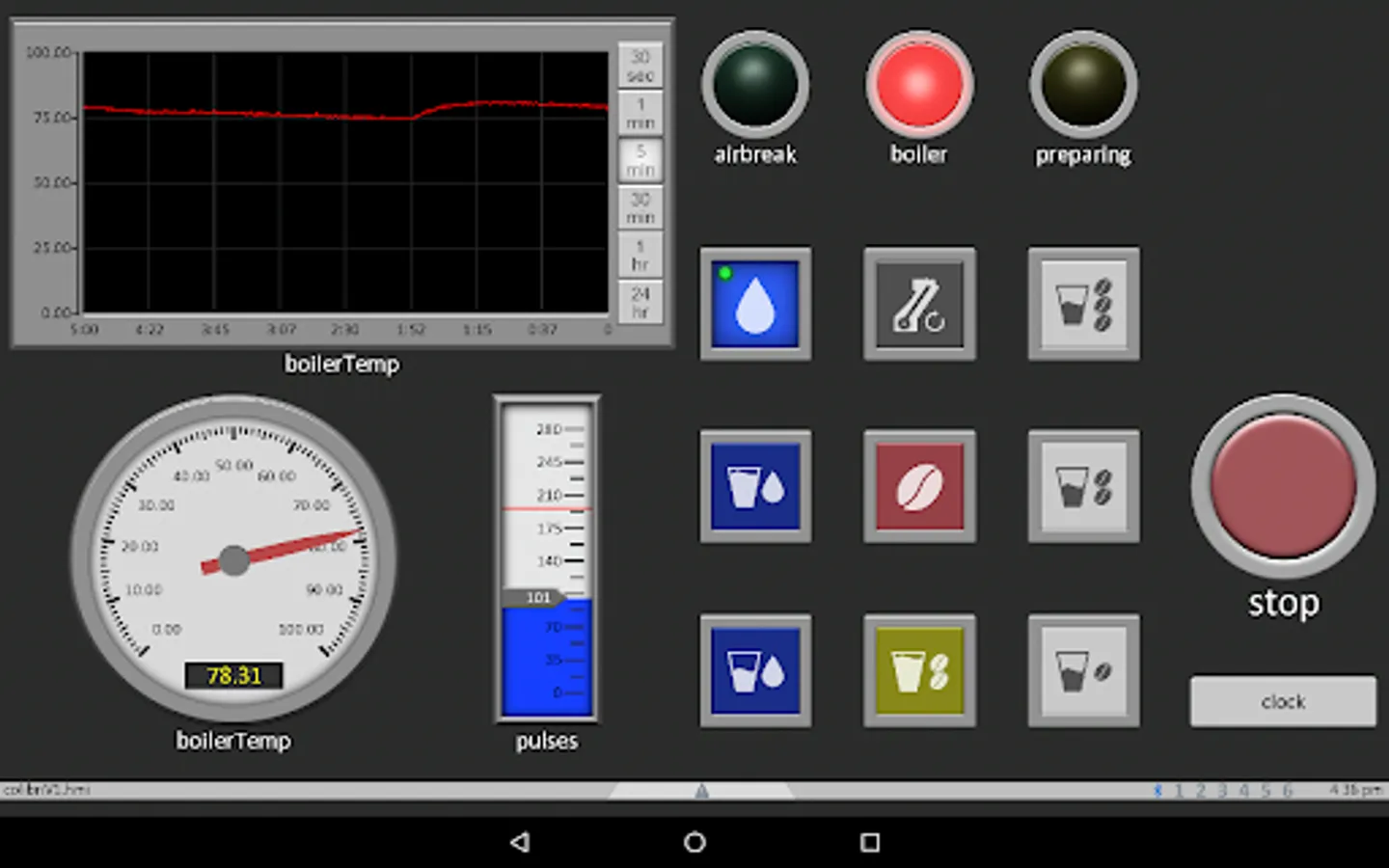Image resolution: width=1389 pixels, height=868 pixels.
Task: Click the pulses level gauge column
Action: coord(547,559)
